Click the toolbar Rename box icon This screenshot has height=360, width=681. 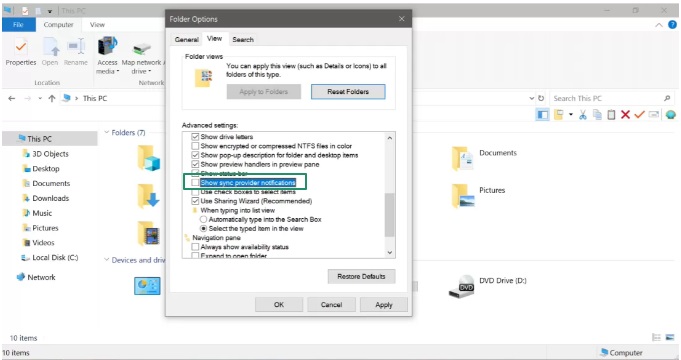click(654, 115)
